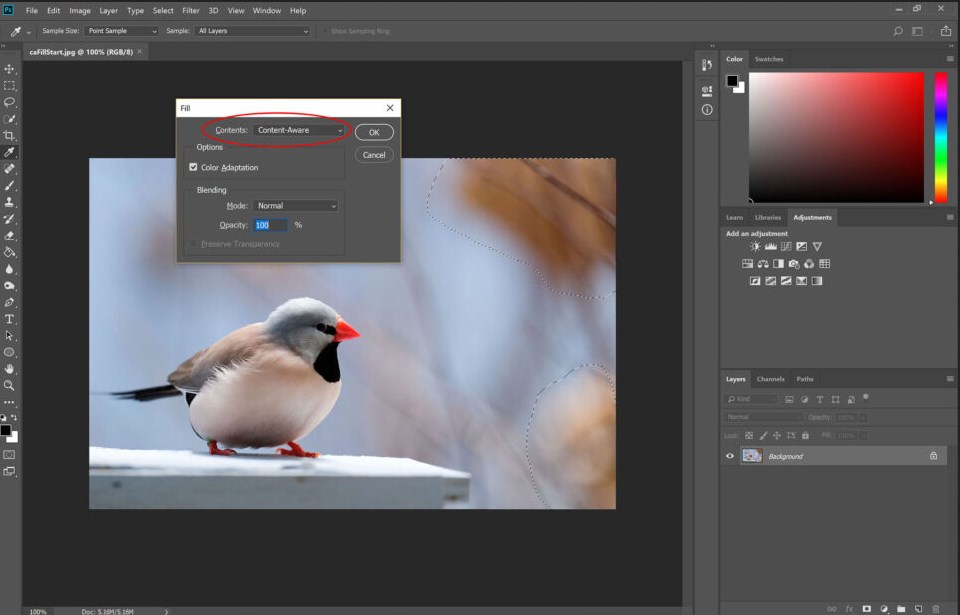Switch to the Channels tab
Viewport: 960px width, 615px height.
770,379
